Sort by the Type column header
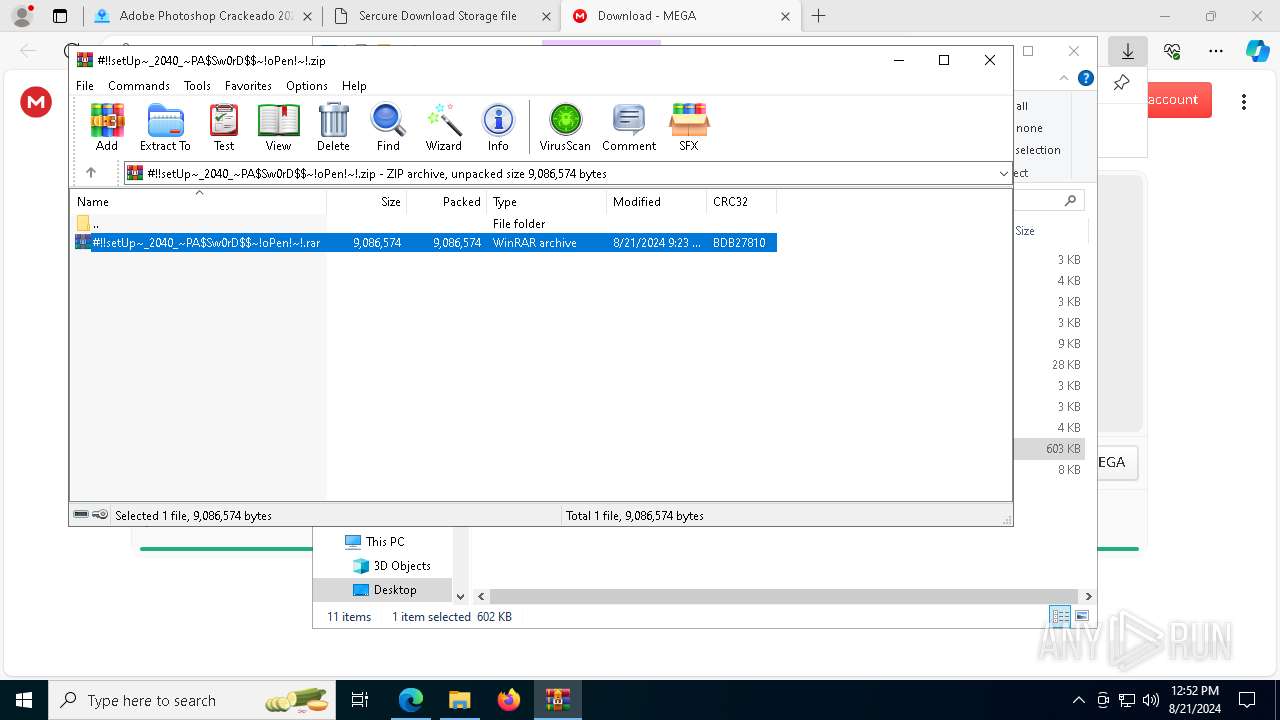 [x=547, y=201]
